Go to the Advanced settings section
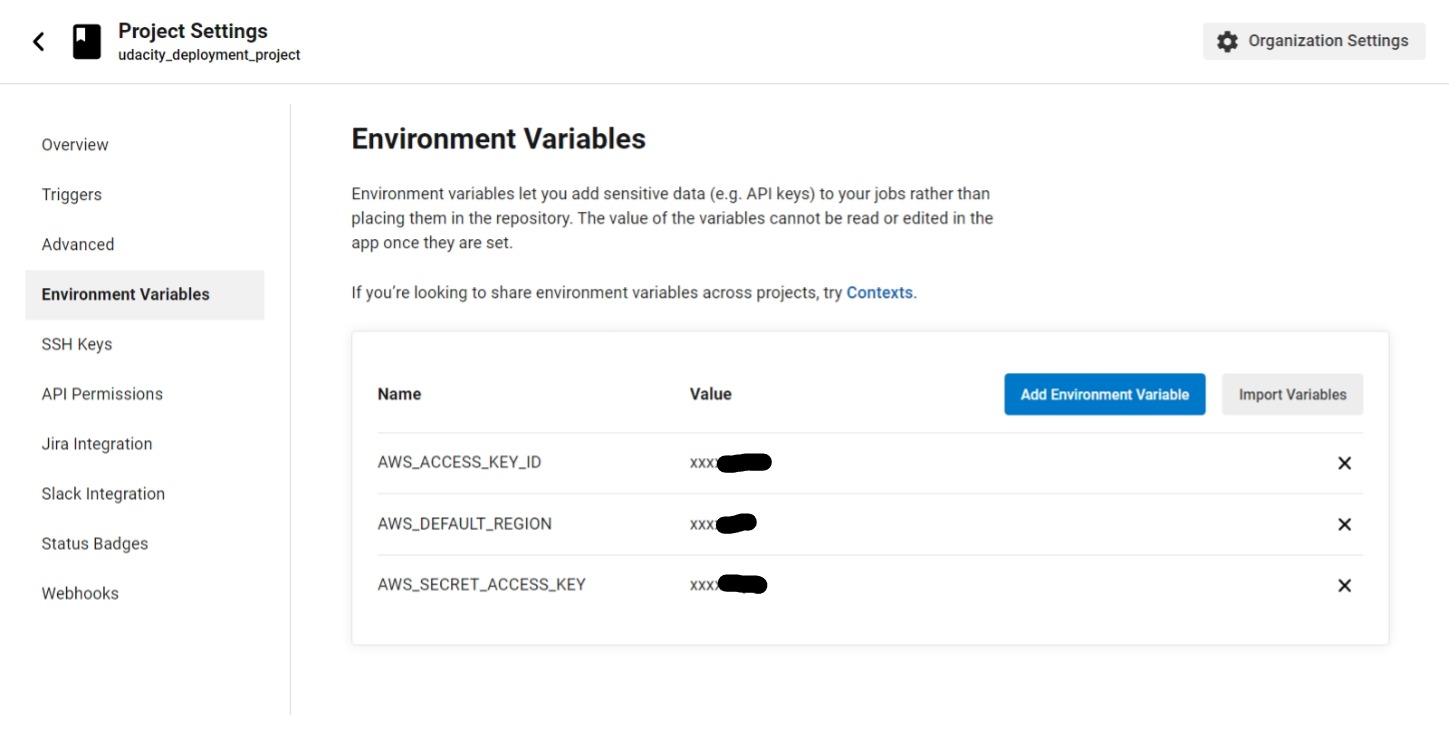 77,244
